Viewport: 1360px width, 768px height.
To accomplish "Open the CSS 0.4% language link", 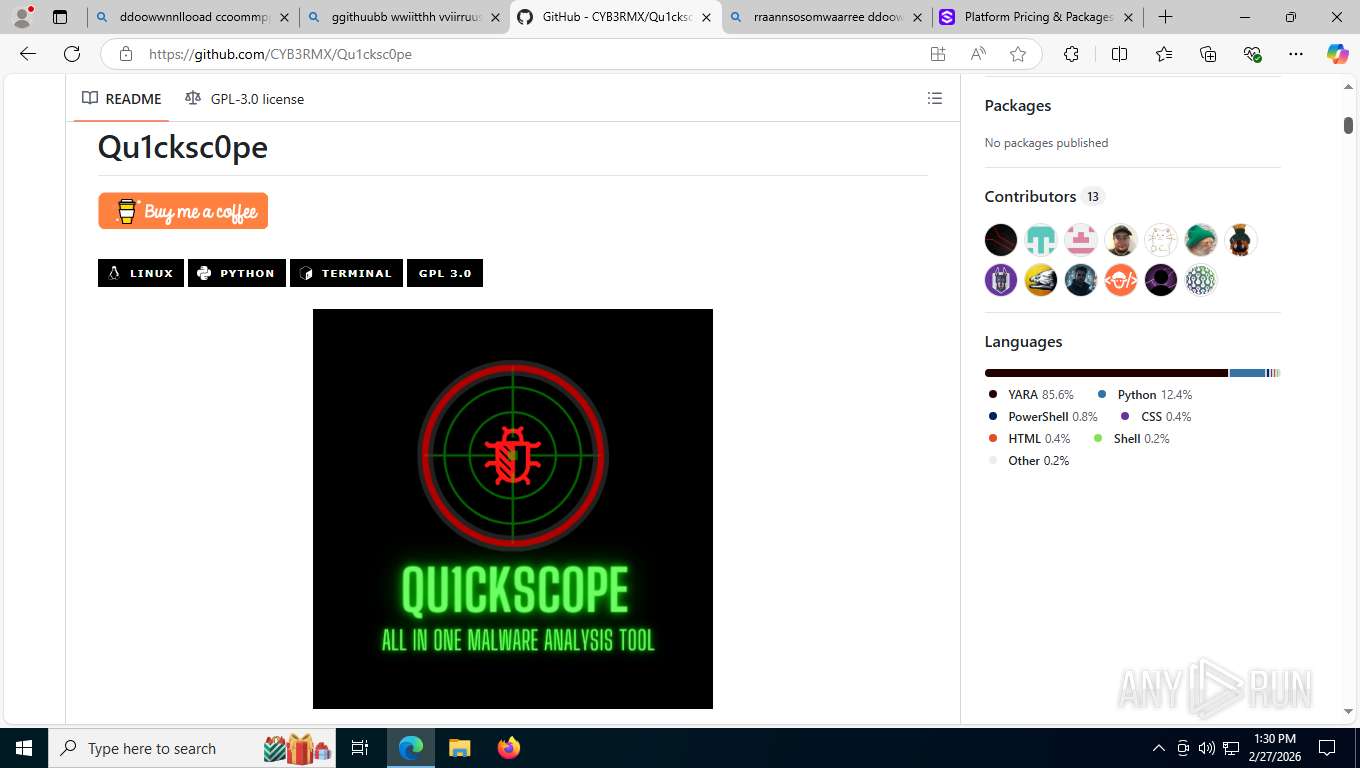I will (x=1155, y=417).
